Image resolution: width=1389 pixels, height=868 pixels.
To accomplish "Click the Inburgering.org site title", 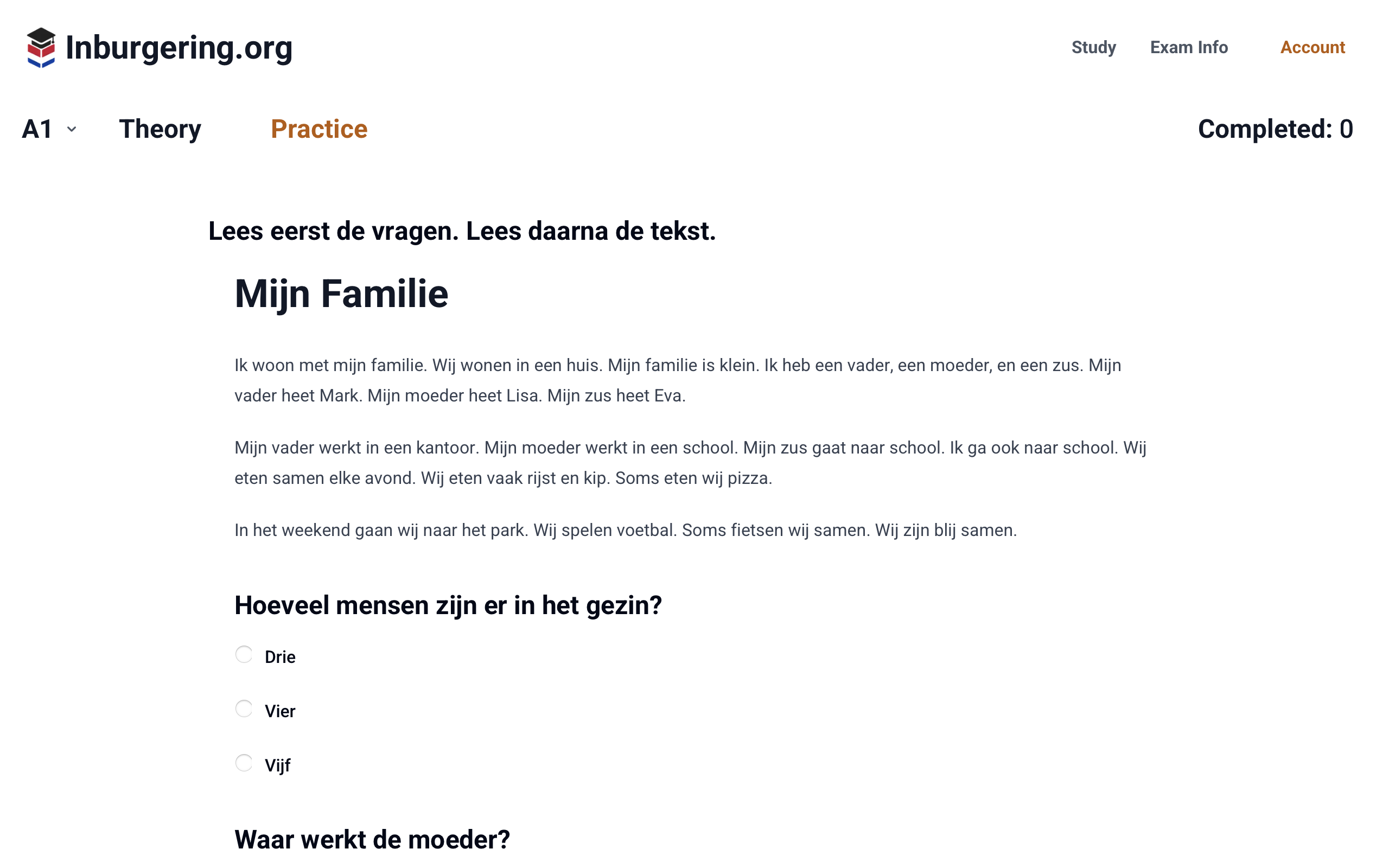I will (179, 48).
